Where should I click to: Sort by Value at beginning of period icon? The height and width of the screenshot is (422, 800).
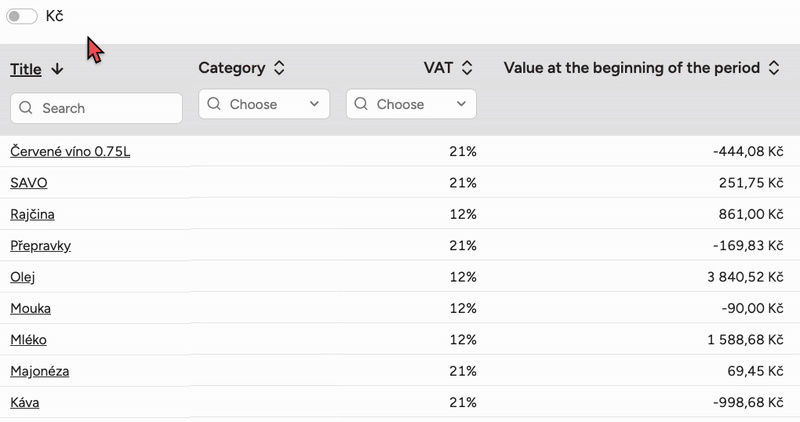[x=773, y=68]
